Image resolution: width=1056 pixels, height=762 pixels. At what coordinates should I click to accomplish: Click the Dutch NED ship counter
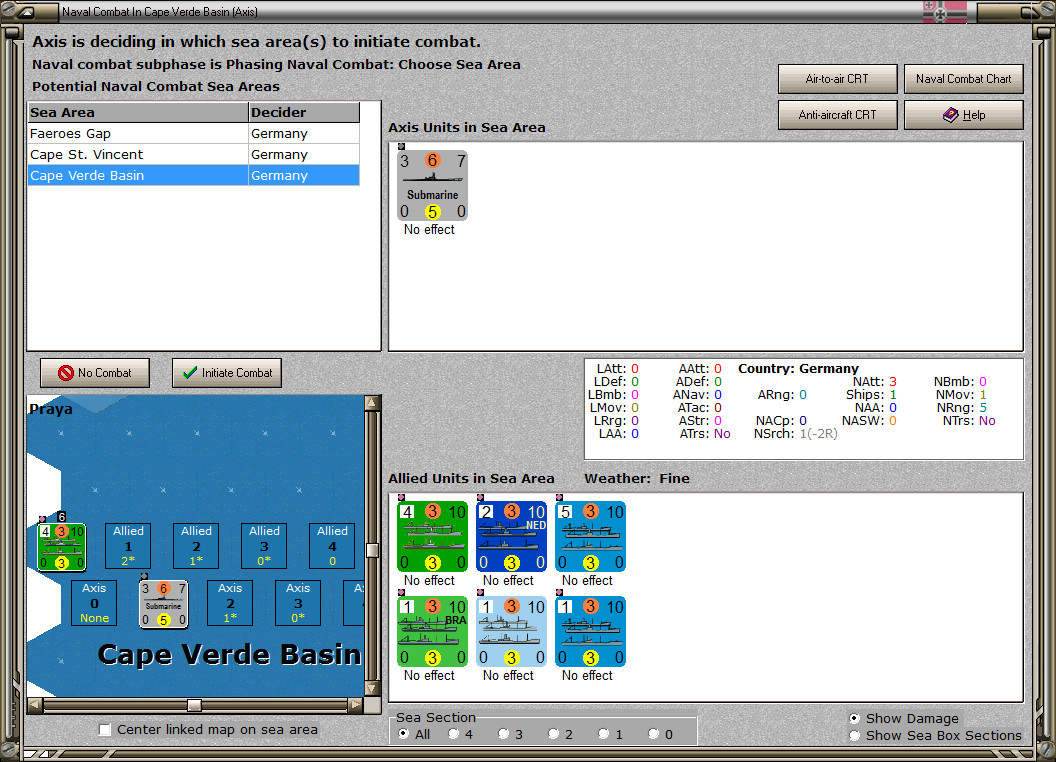click(x=510, y=535)
